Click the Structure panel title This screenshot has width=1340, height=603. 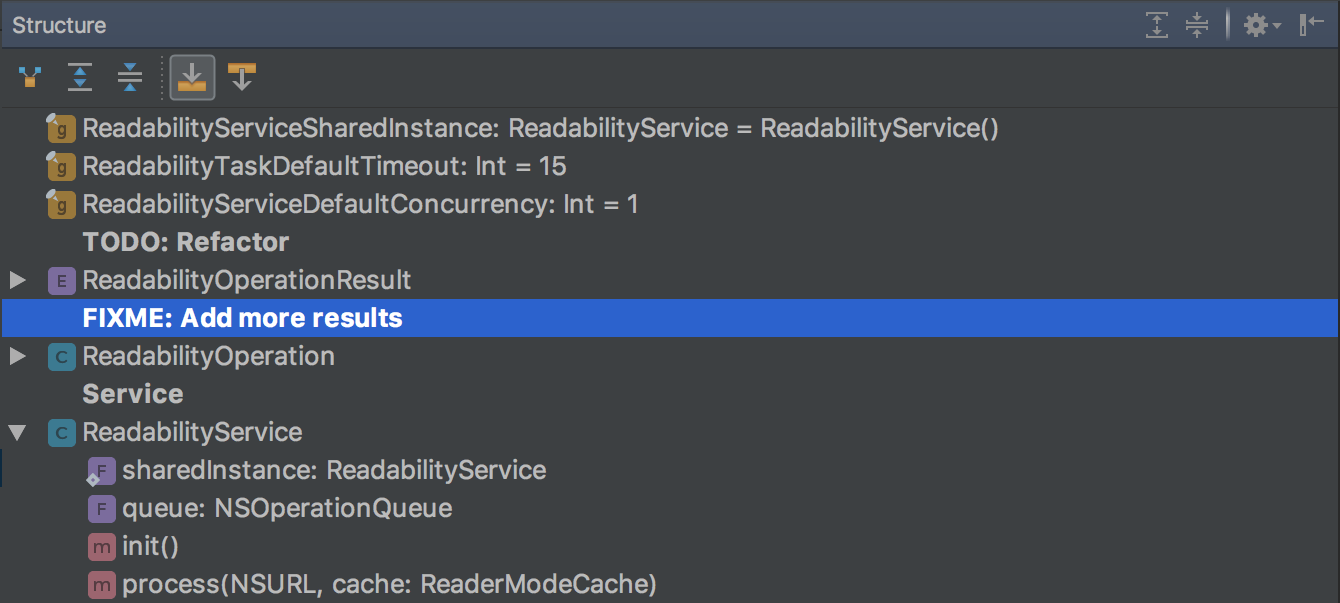click(x=58, y=25)
